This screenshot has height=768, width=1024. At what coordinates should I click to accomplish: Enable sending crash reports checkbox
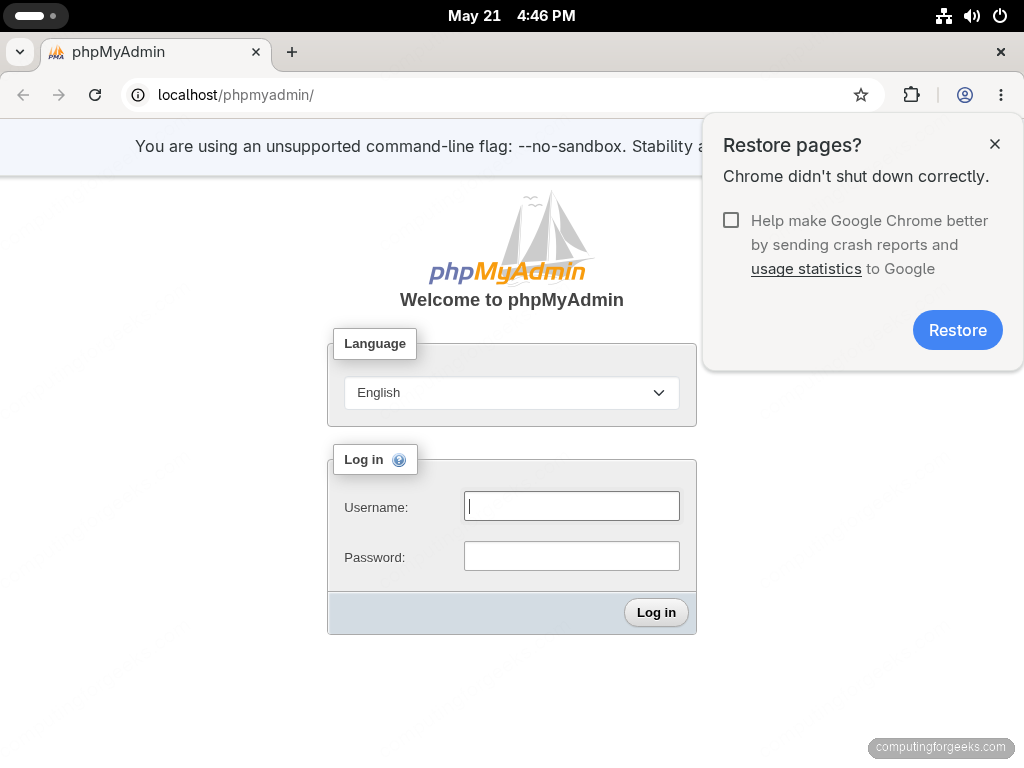pos(731,220)
